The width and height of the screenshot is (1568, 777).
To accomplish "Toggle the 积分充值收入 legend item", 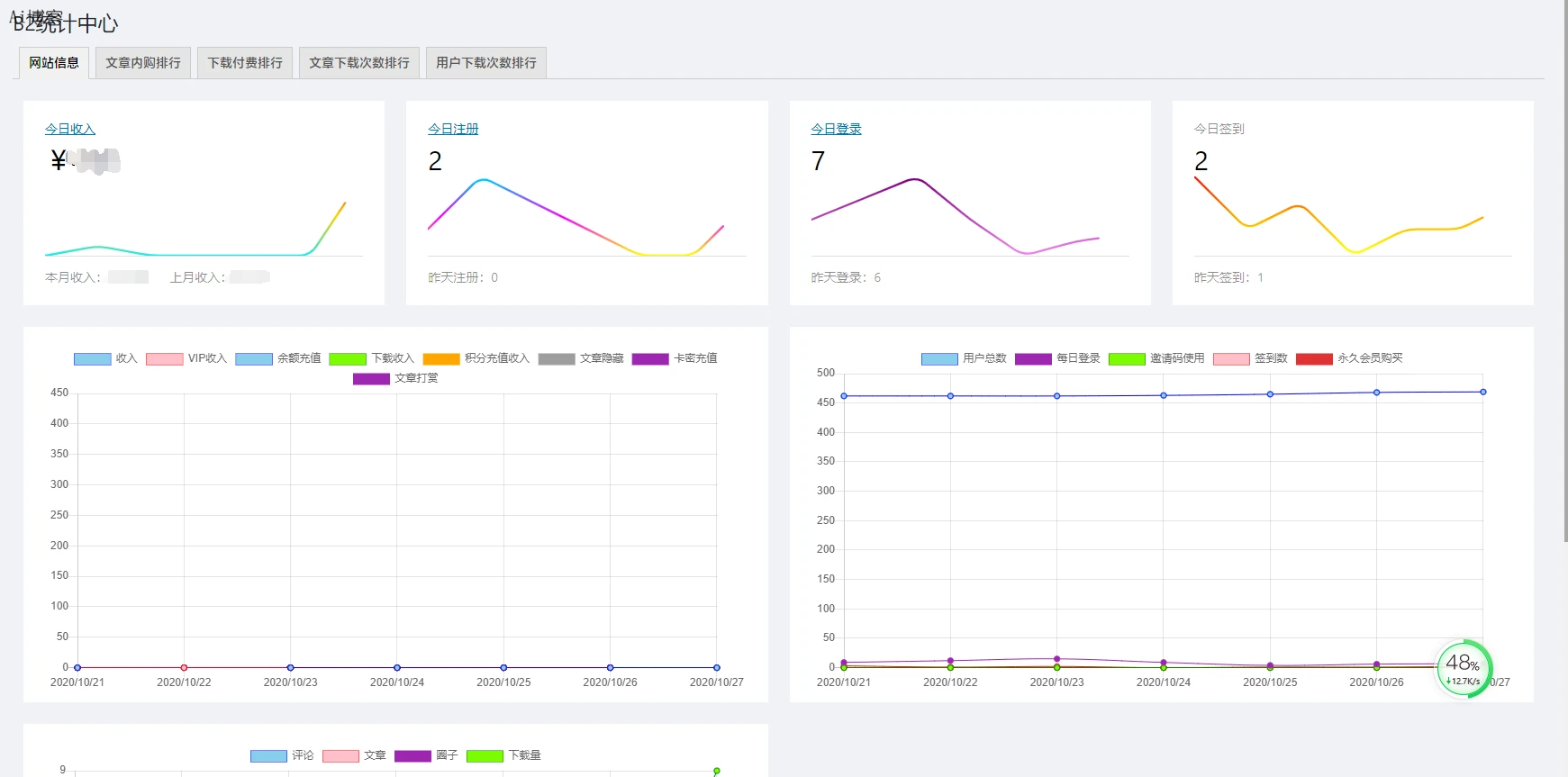I will 441,359.
